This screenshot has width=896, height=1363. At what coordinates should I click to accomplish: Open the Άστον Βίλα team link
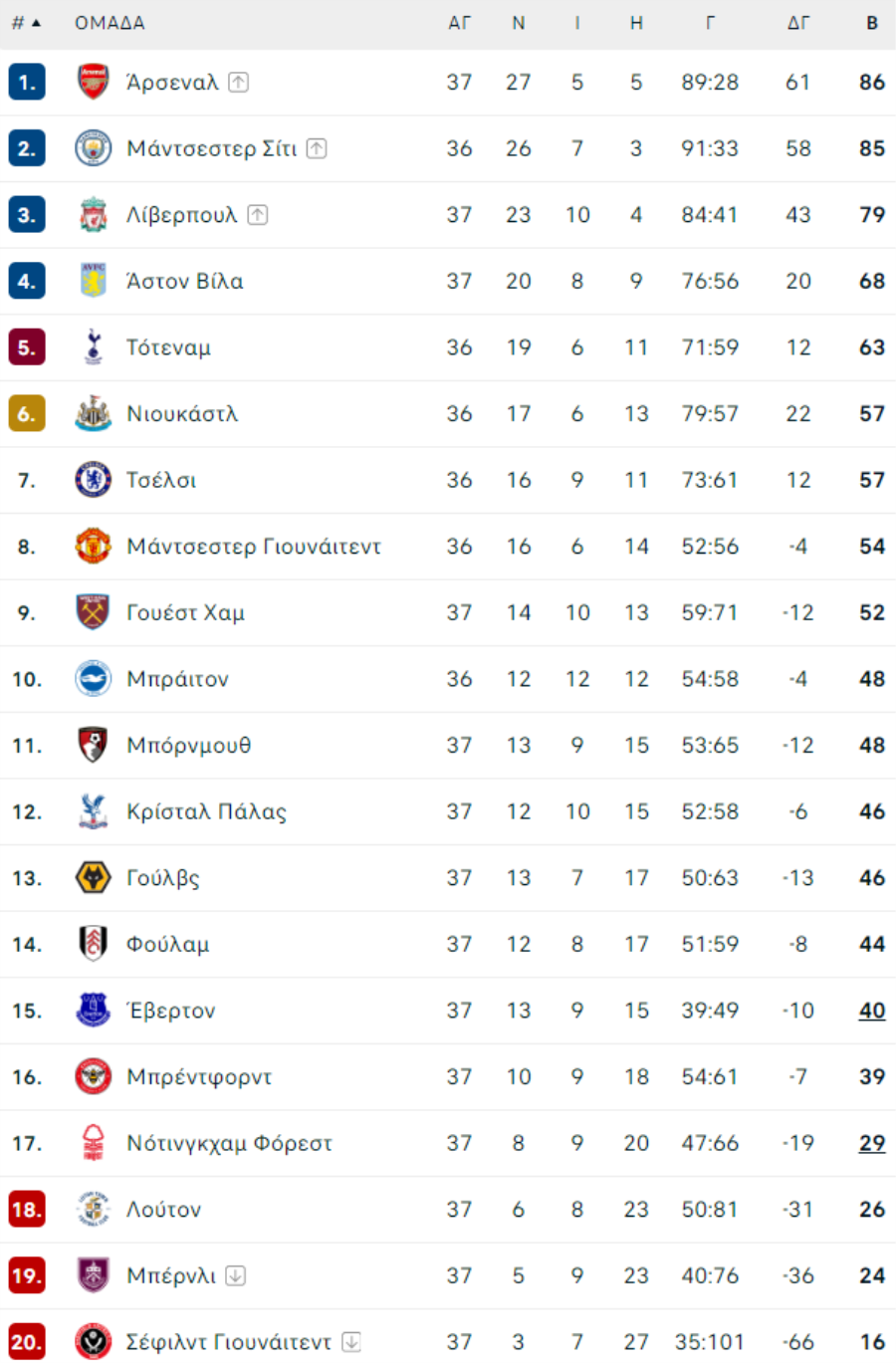(185, 282)
